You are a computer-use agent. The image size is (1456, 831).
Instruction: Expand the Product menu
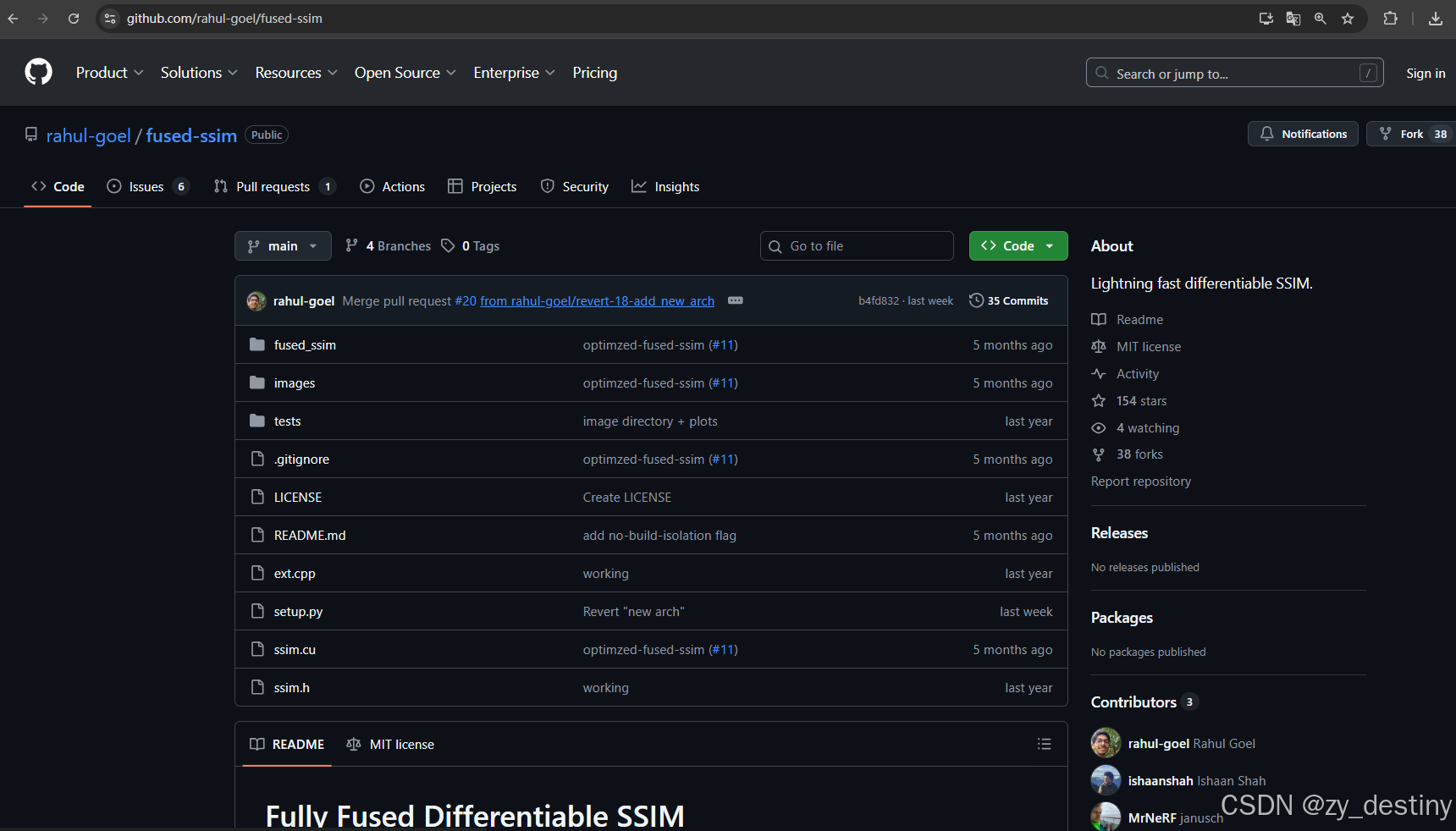point(110,73)
